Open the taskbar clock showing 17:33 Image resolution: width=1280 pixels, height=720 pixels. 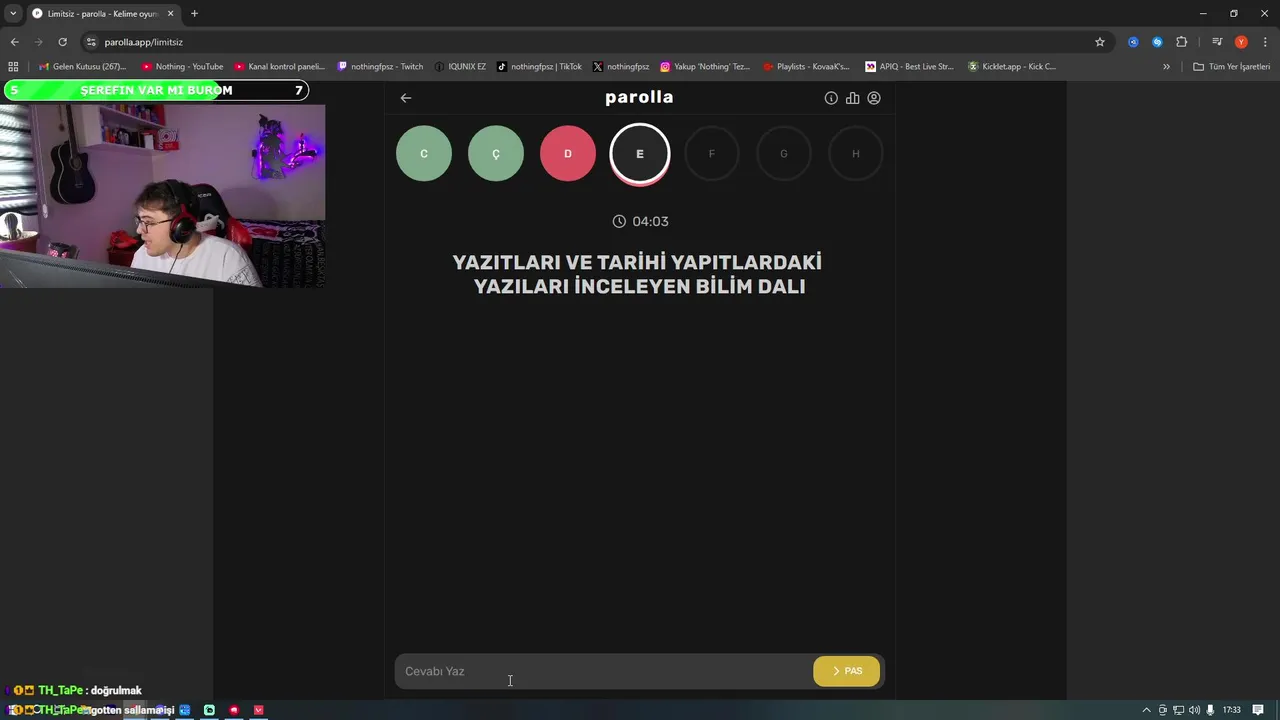[1232, 710]
